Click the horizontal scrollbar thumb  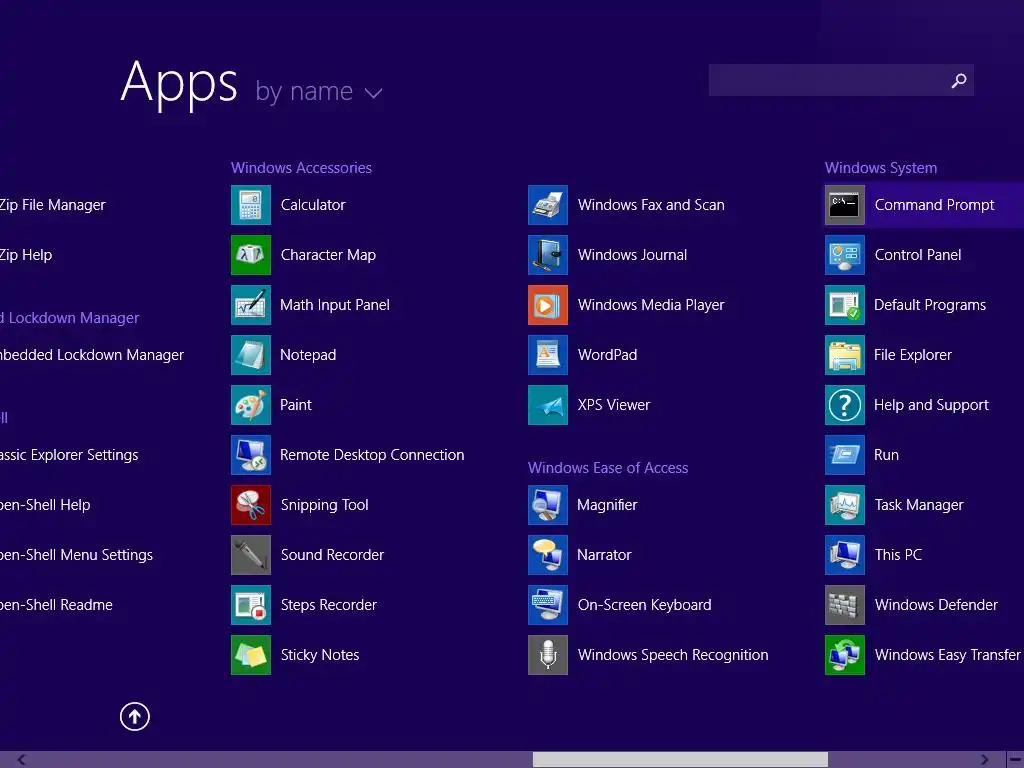coord(680,760)
